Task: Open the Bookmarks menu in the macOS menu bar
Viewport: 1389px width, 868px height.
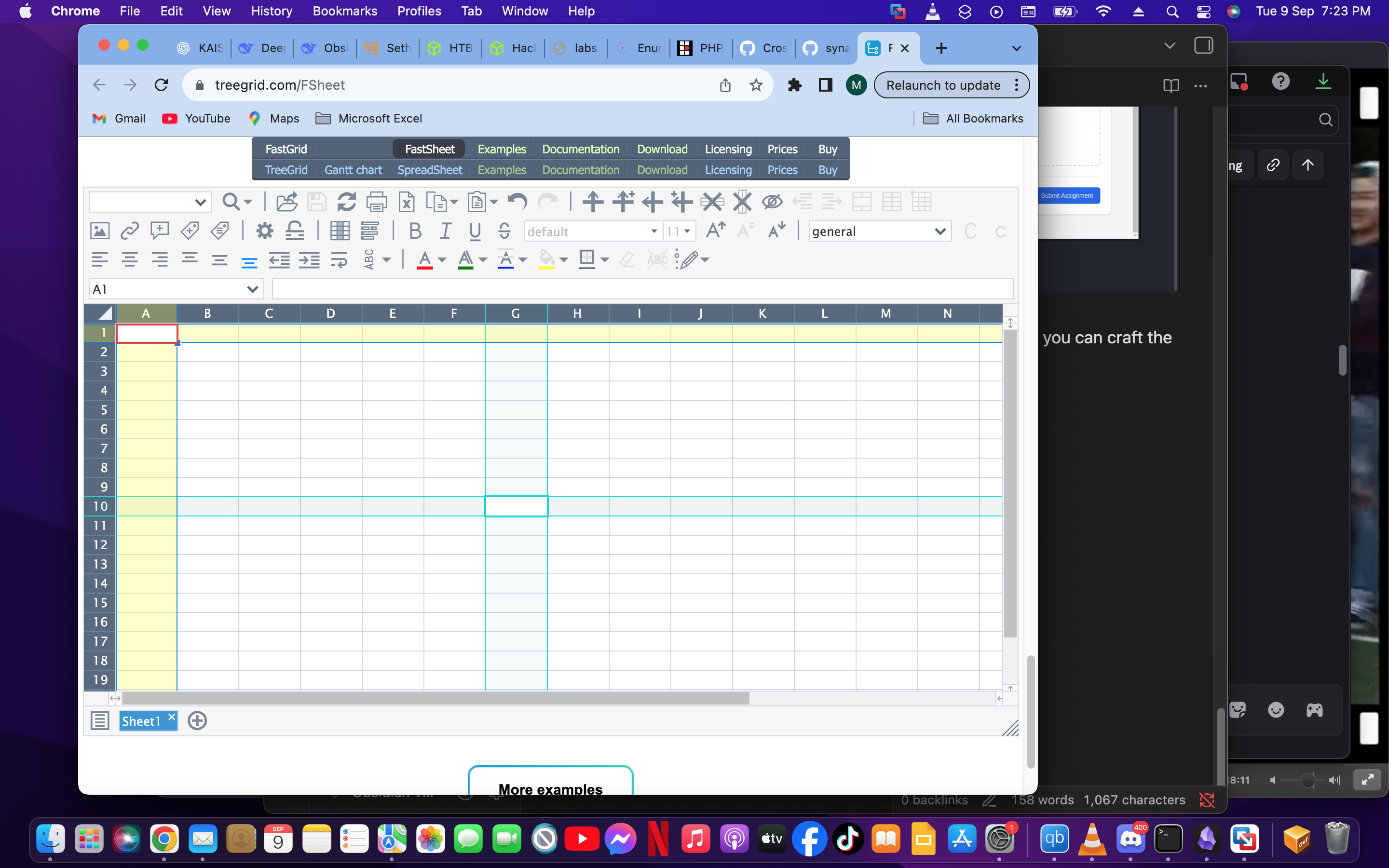Action: pyautogui.click(x=344, y=11)
